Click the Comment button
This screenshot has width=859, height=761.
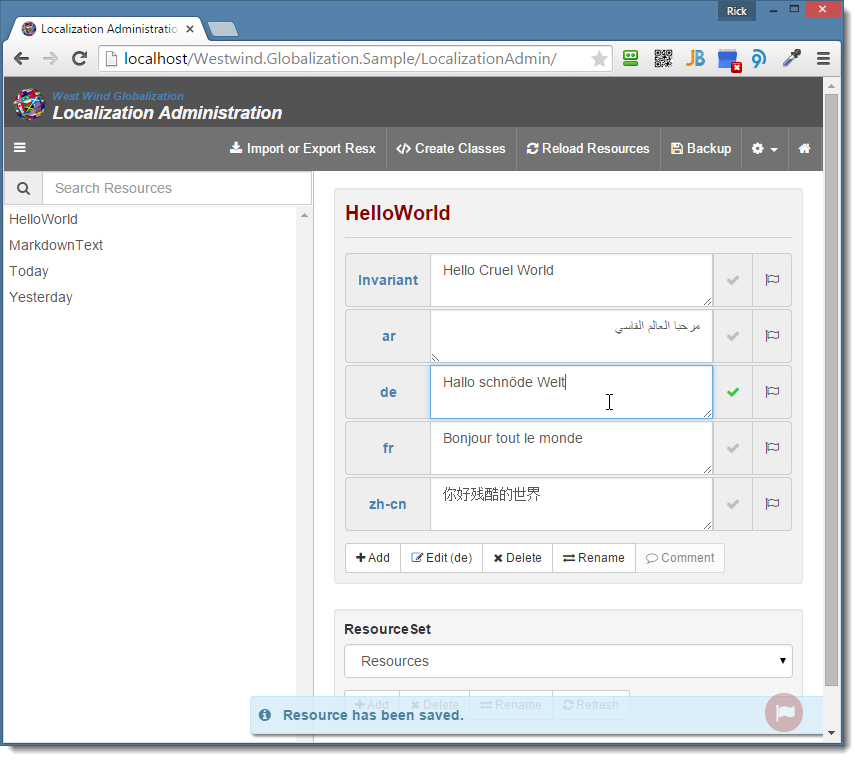click(x=680, y=558)
